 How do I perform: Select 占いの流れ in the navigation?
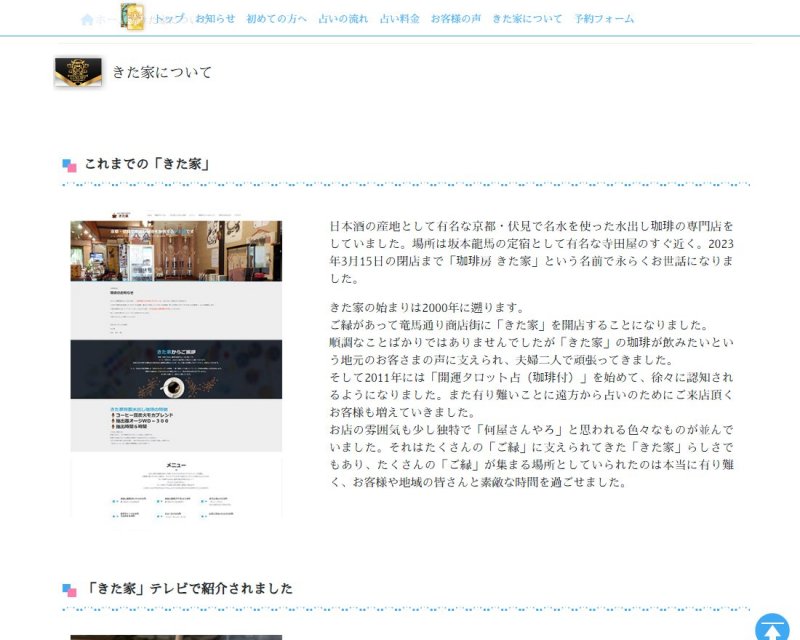[343, 19]
